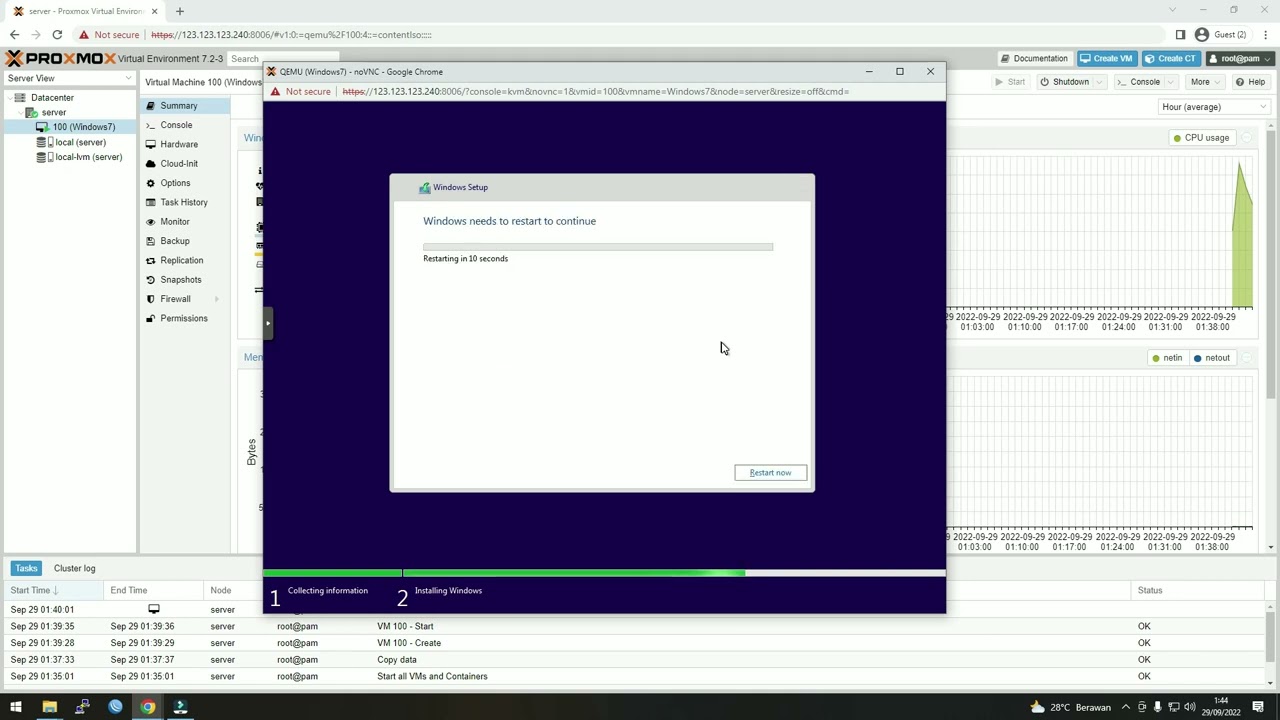Select Datacenter in the resource tree

52,98
